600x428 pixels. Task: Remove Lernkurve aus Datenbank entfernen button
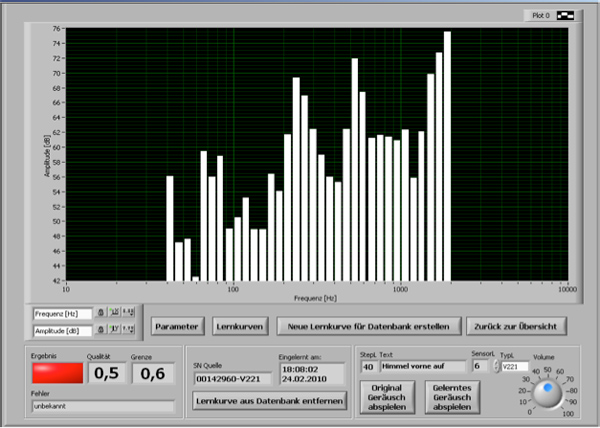click(268, 401)
